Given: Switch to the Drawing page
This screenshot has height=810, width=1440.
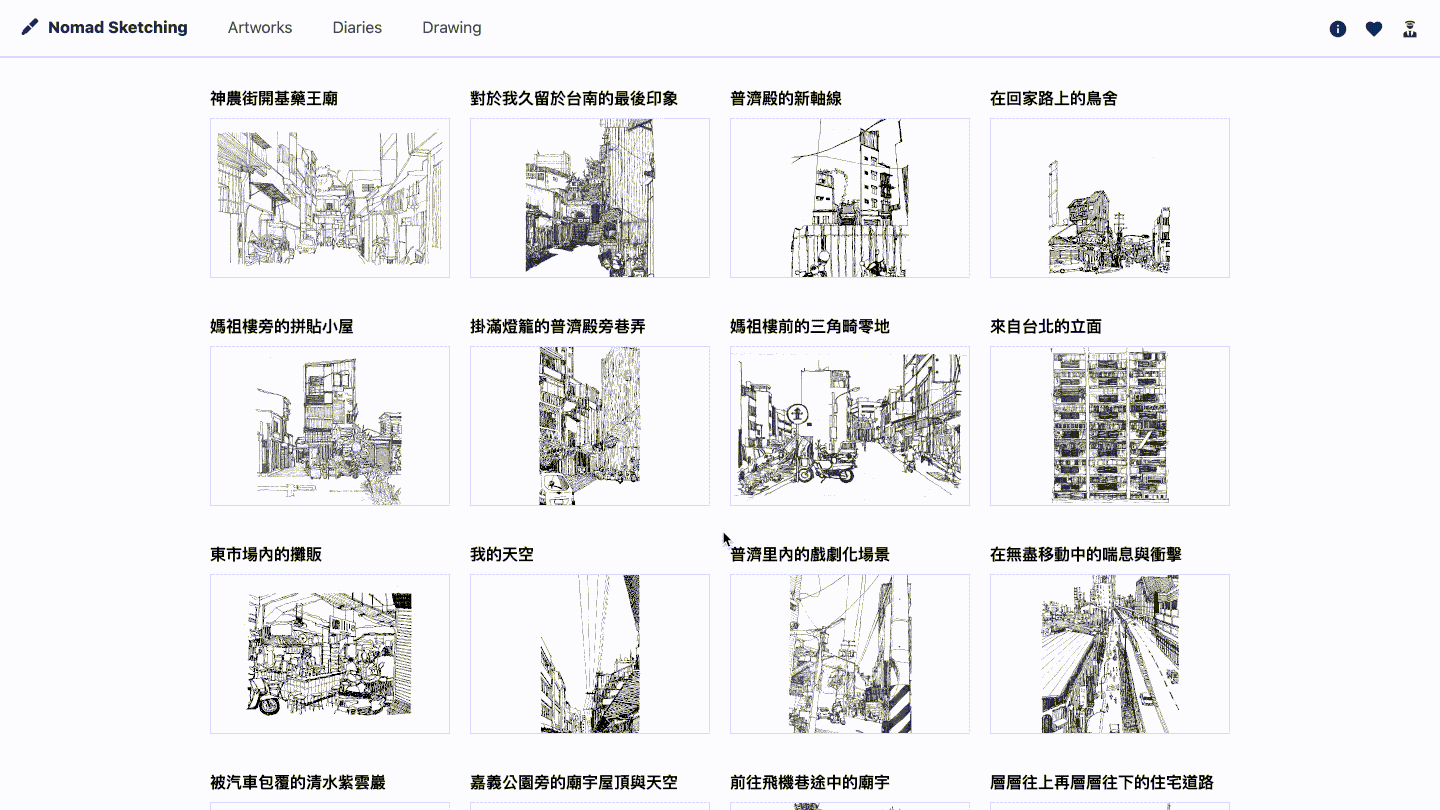Looking at the screenshot, I should pos(451,28).
